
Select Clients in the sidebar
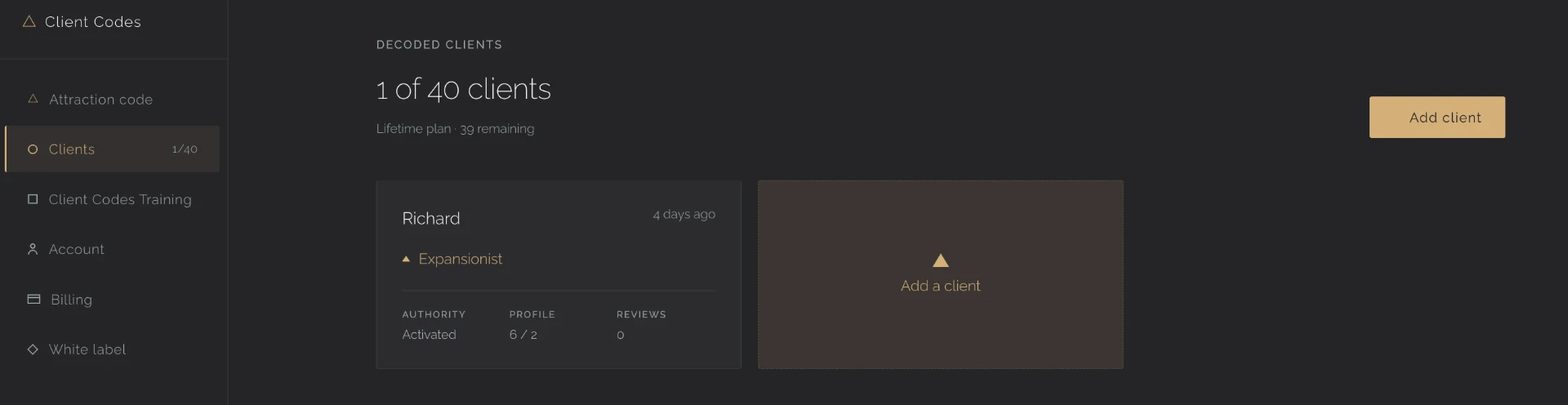point(112,149)
